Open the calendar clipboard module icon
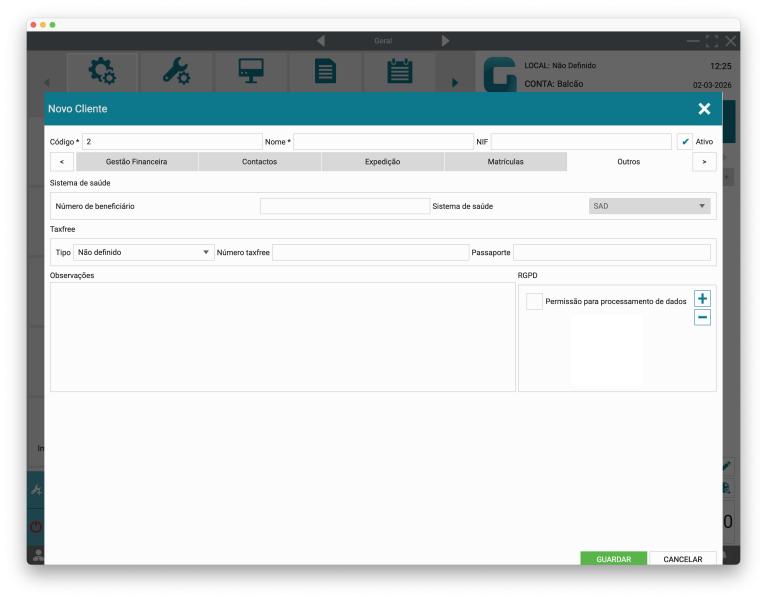This screenshot has height=600, width=767. click(399, 72)
